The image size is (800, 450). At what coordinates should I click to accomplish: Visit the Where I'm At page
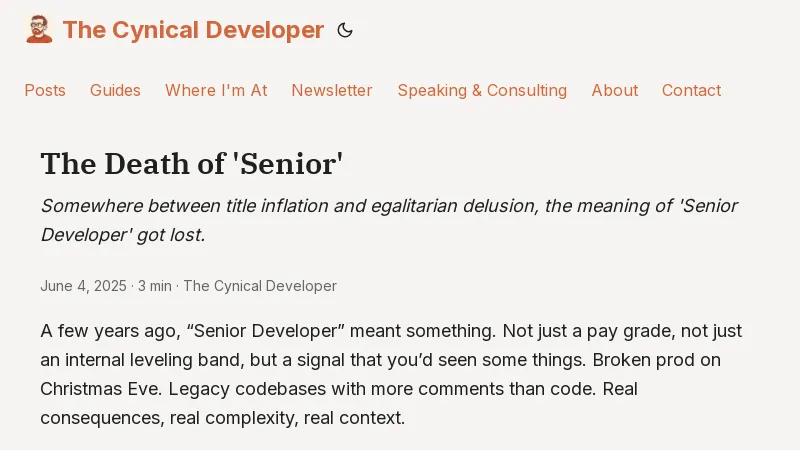(216, 90)
